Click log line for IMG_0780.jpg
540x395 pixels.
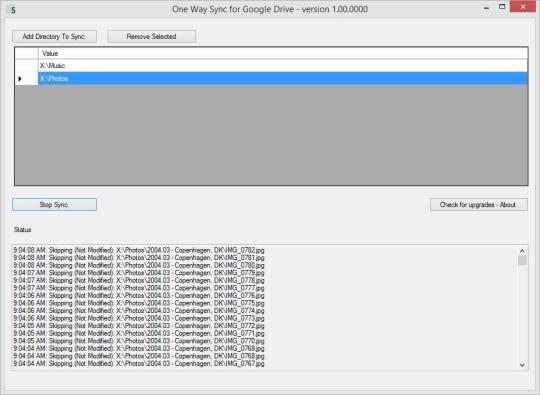point(139,265)
